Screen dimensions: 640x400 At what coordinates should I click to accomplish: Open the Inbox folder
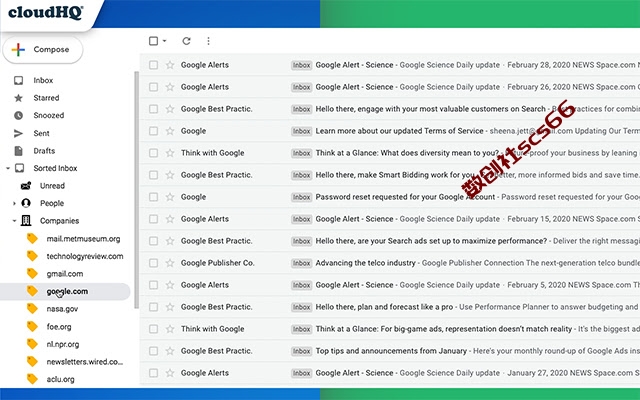pos(43,80)
